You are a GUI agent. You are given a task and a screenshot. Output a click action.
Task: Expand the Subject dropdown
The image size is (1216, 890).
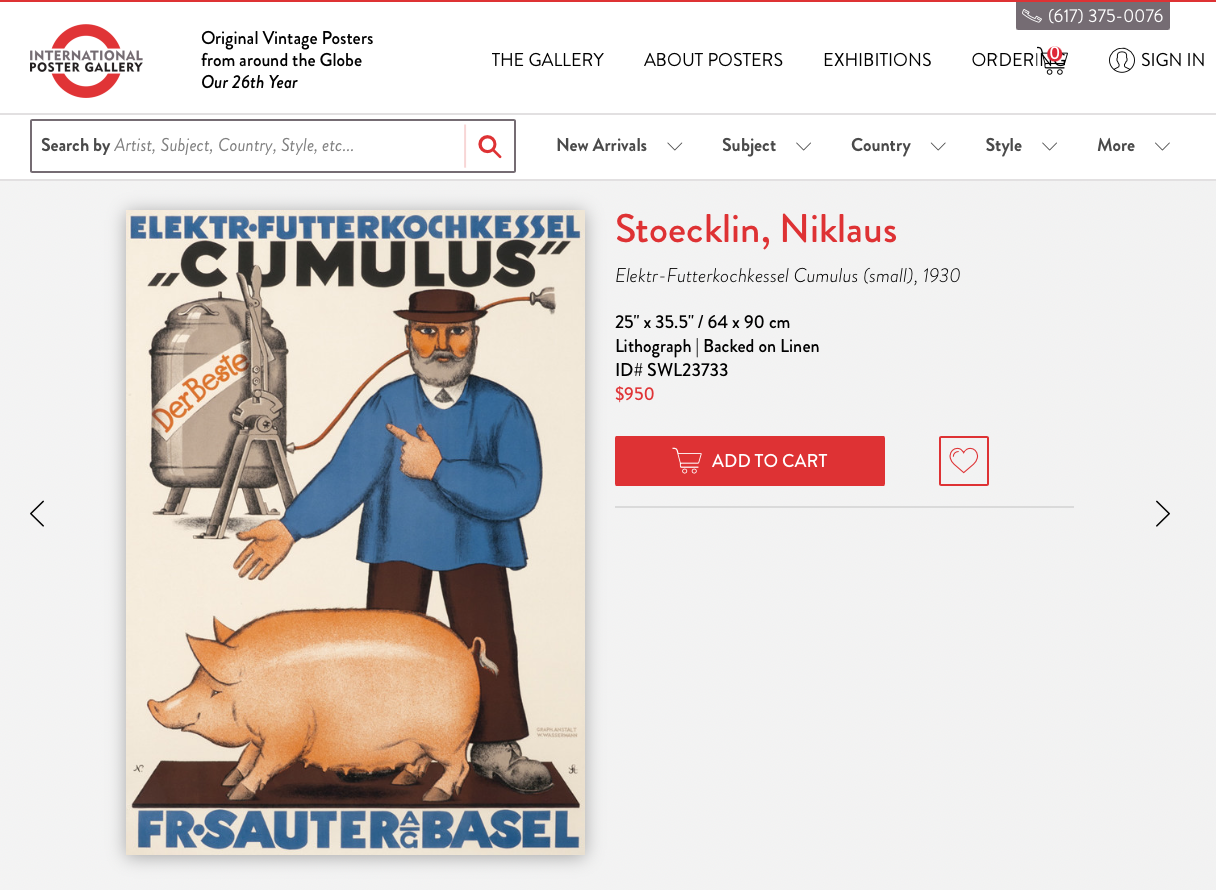pyautogui.click(x=766, y=146)
